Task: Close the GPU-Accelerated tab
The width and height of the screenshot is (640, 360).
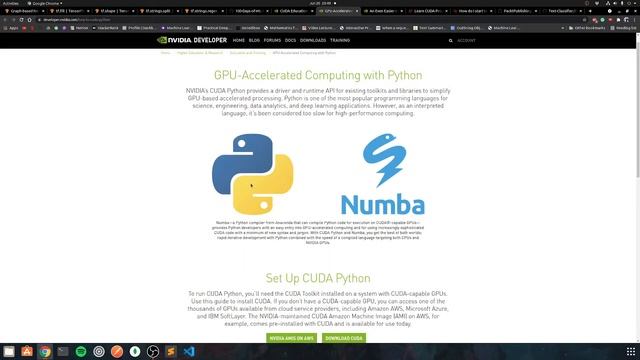Action: pos(357,11)
